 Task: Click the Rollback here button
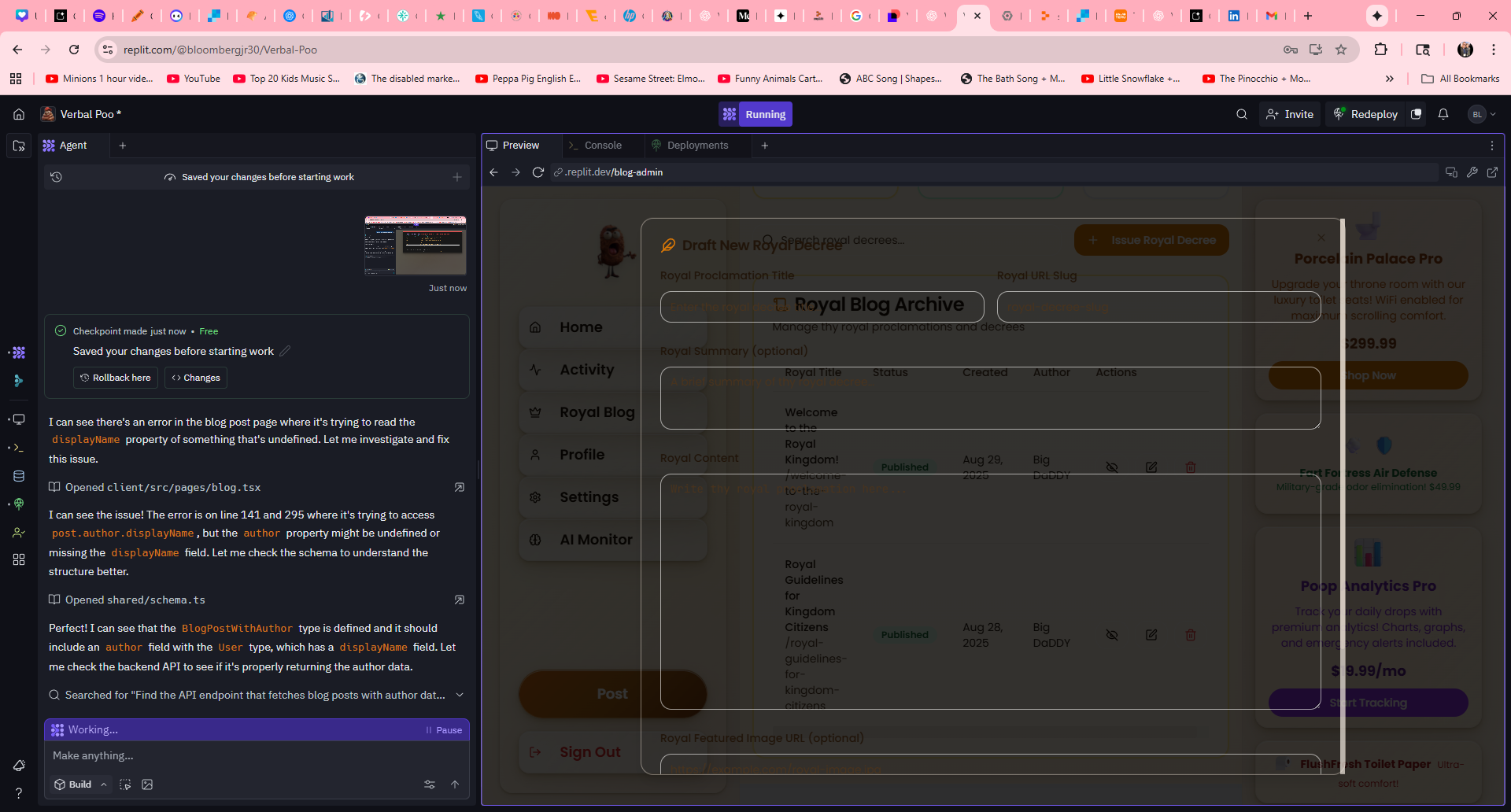pyautogui.click(x=116, y=378)
